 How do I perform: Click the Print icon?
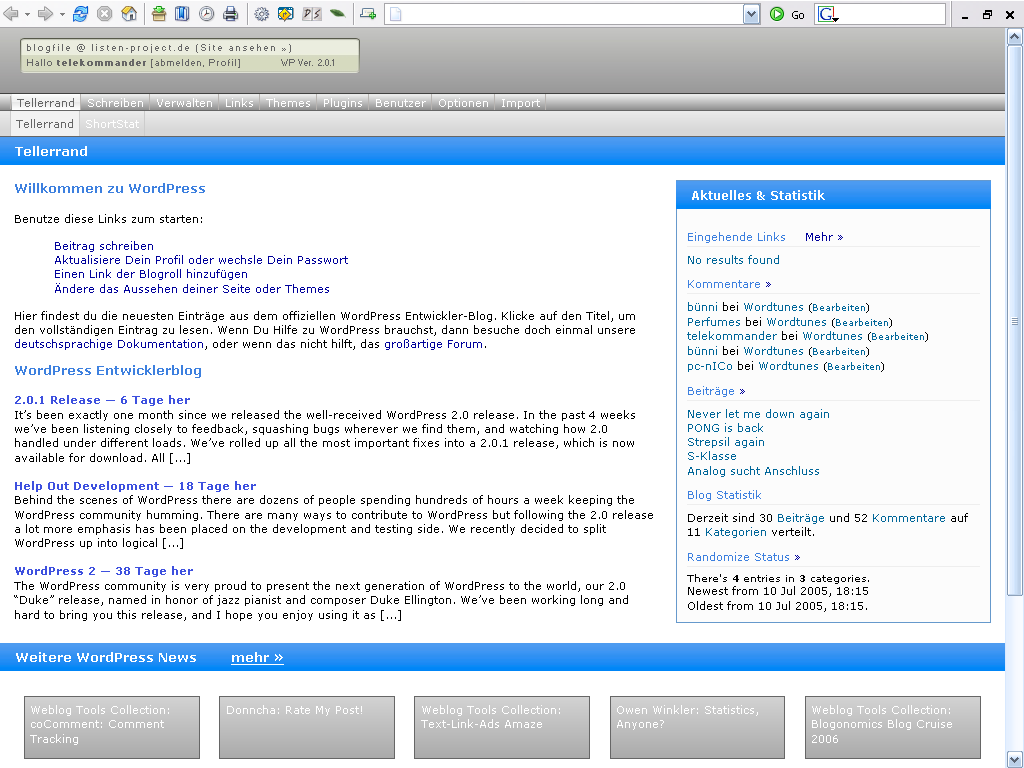(x=231, y=14)
